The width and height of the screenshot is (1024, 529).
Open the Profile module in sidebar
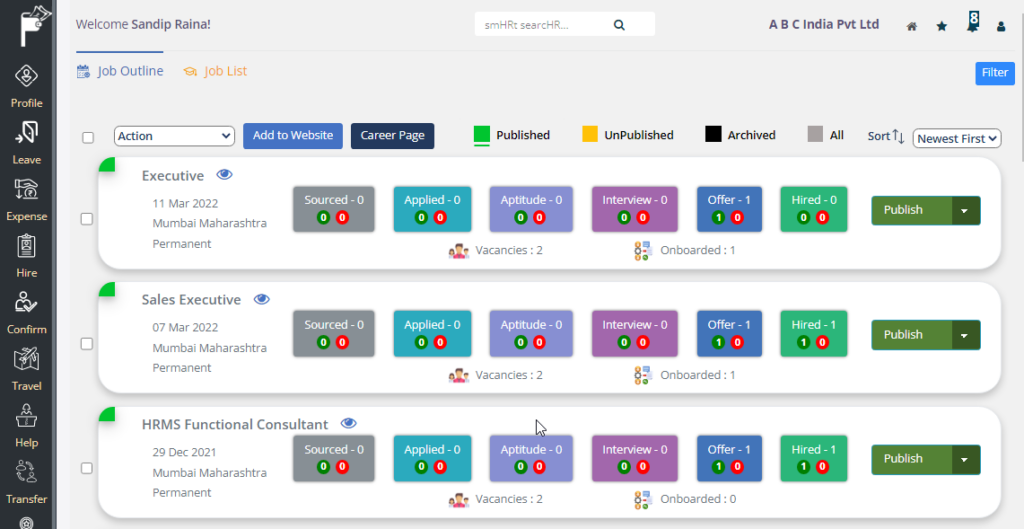[x=26, y=86]
